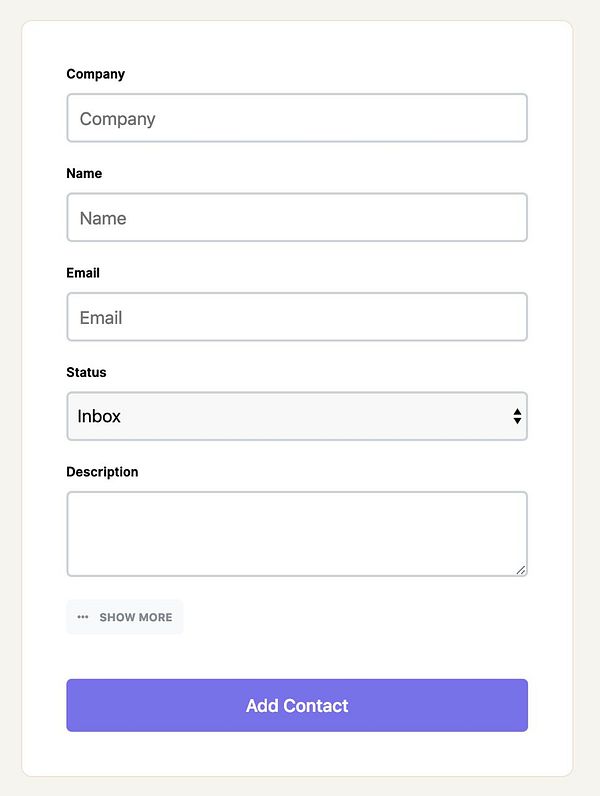The width and height of the screenshot is (600, 796).
Task: Click the "Company" placeholder text
Action: (x=117, y=119)
